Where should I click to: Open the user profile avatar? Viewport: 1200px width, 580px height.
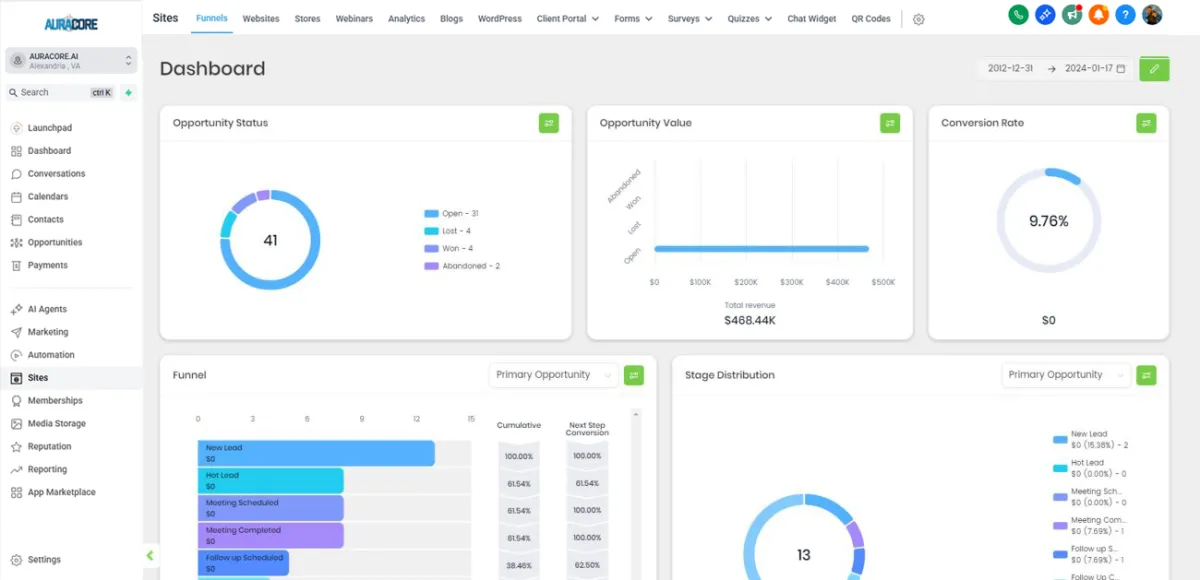tap(1153, 15)
